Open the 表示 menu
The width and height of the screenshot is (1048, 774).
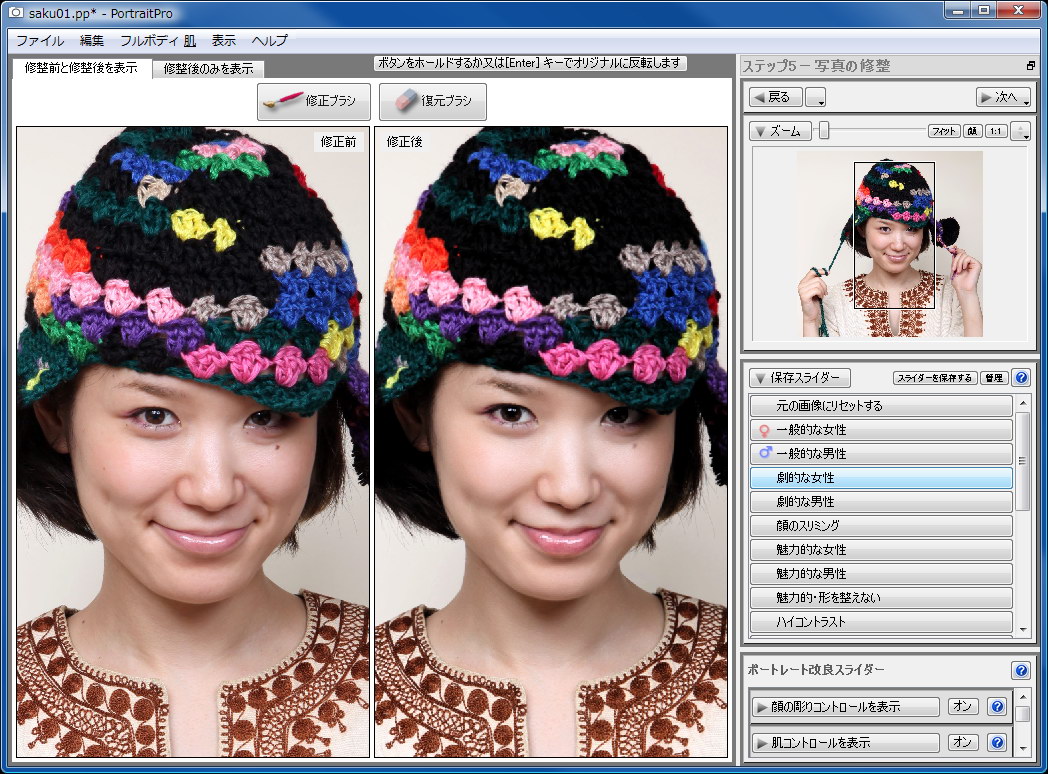point(223,41)
